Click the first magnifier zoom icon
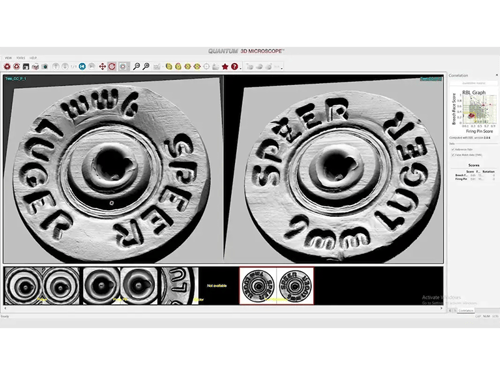The image size is (500, 375). [x=136, y=67]
